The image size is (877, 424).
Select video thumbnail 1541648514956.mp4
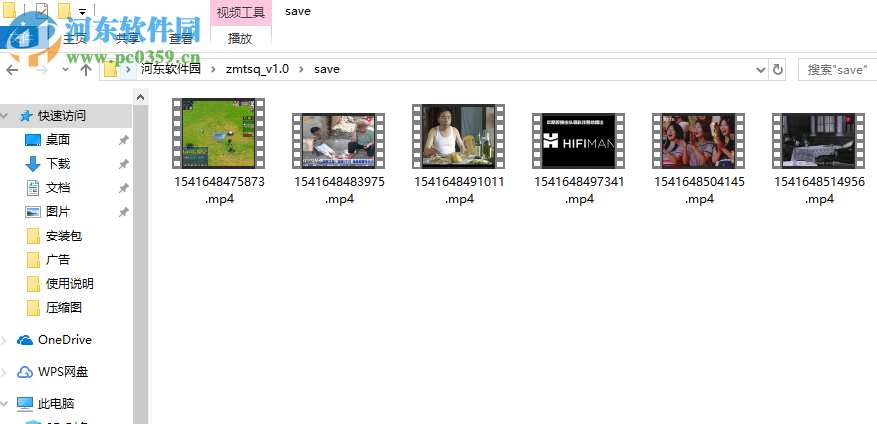819,141
